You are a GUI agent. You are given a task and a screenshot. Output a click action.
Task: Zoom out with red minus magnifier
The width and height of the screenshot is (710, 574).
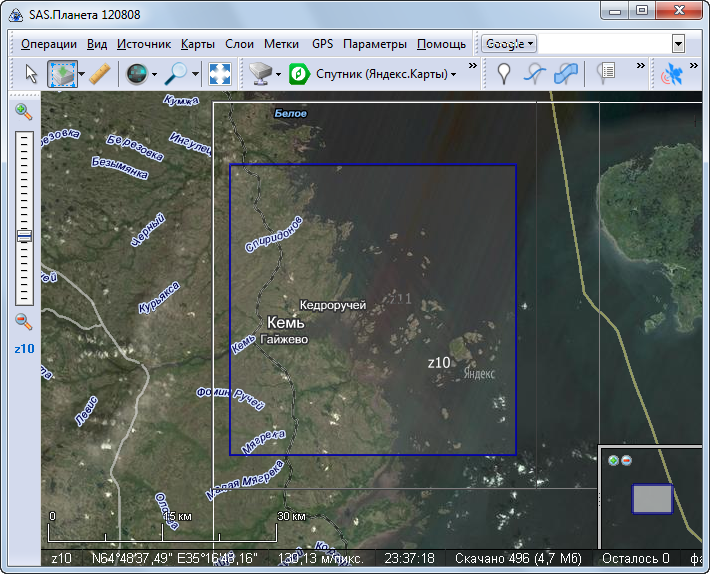(23, 322)
